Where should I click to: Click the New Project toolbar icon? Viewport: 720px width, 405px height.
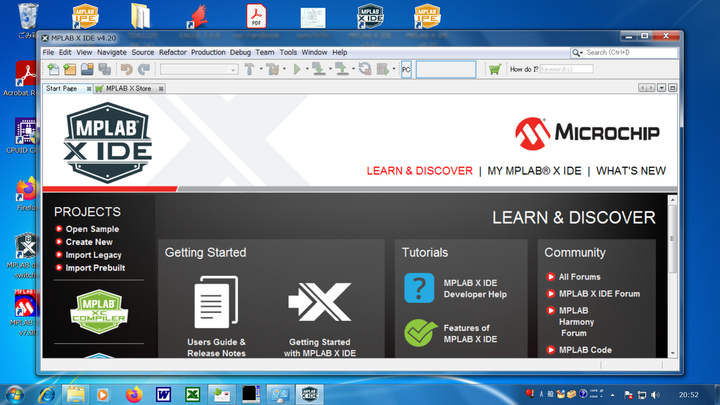click(69, 69)
